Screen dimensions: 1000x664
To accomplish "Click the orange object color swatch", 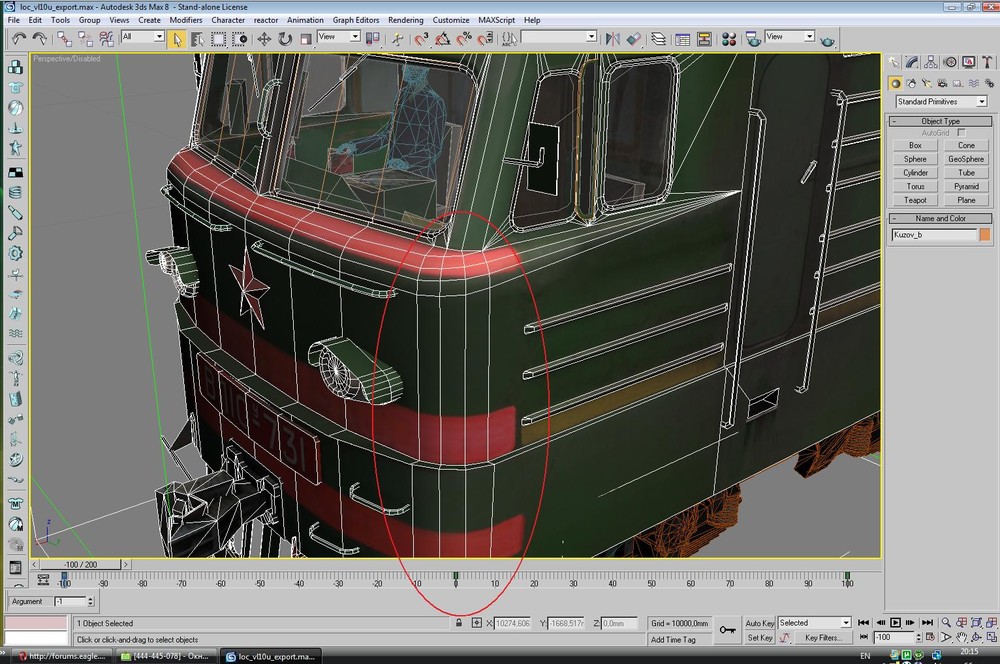I will point(985,235).
